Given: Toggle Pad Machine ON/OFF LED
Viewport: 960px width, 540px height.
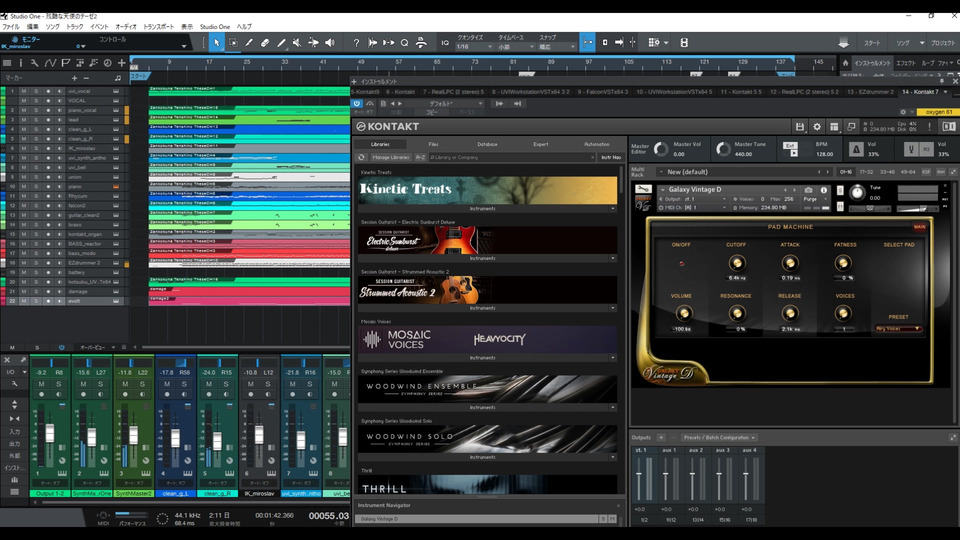Looking at the screenshot, I should [x=681, y=264].
